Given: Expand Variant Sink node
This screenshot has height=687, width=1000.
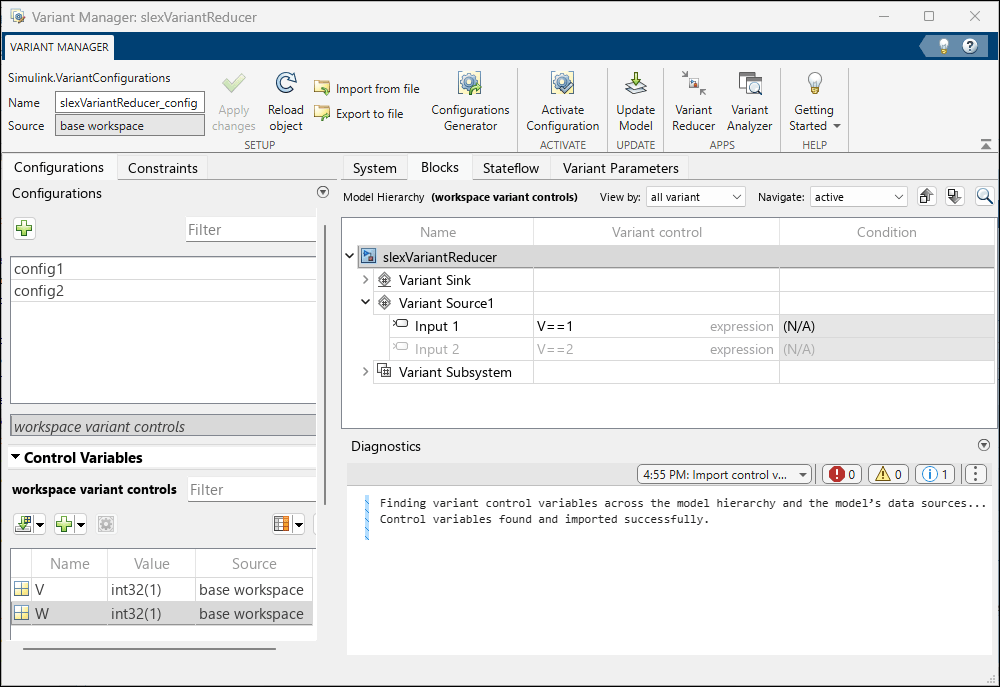Looking at the screenshot, I should (x=365, y=279).
